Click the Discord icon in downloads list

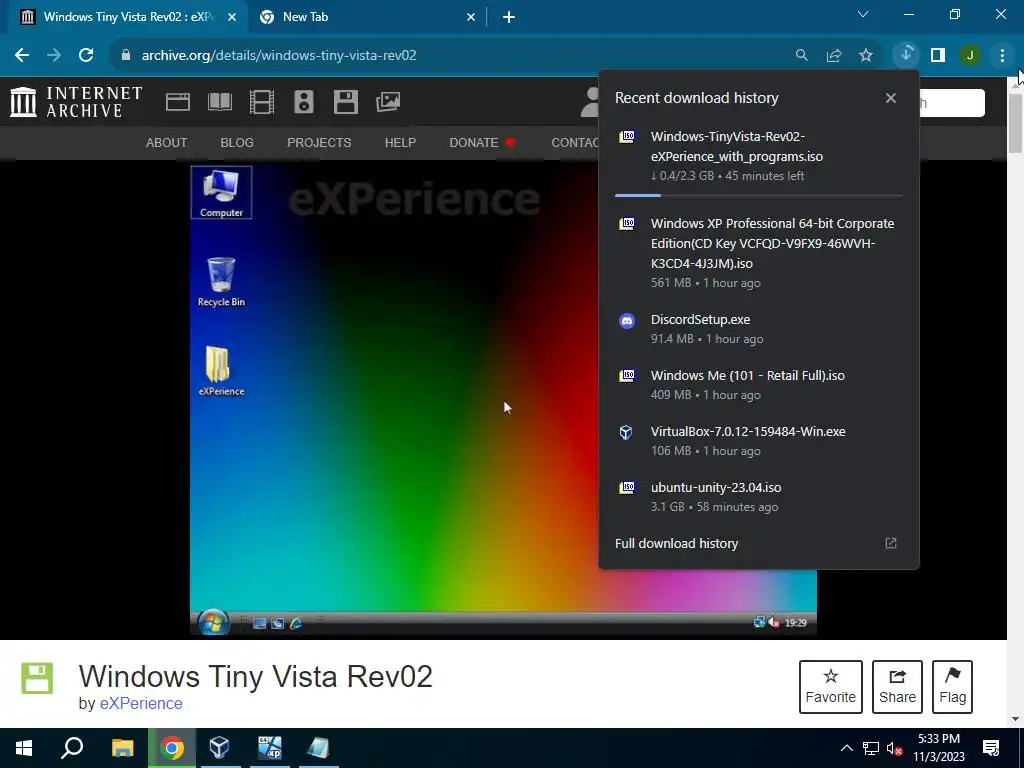point(627,321)
